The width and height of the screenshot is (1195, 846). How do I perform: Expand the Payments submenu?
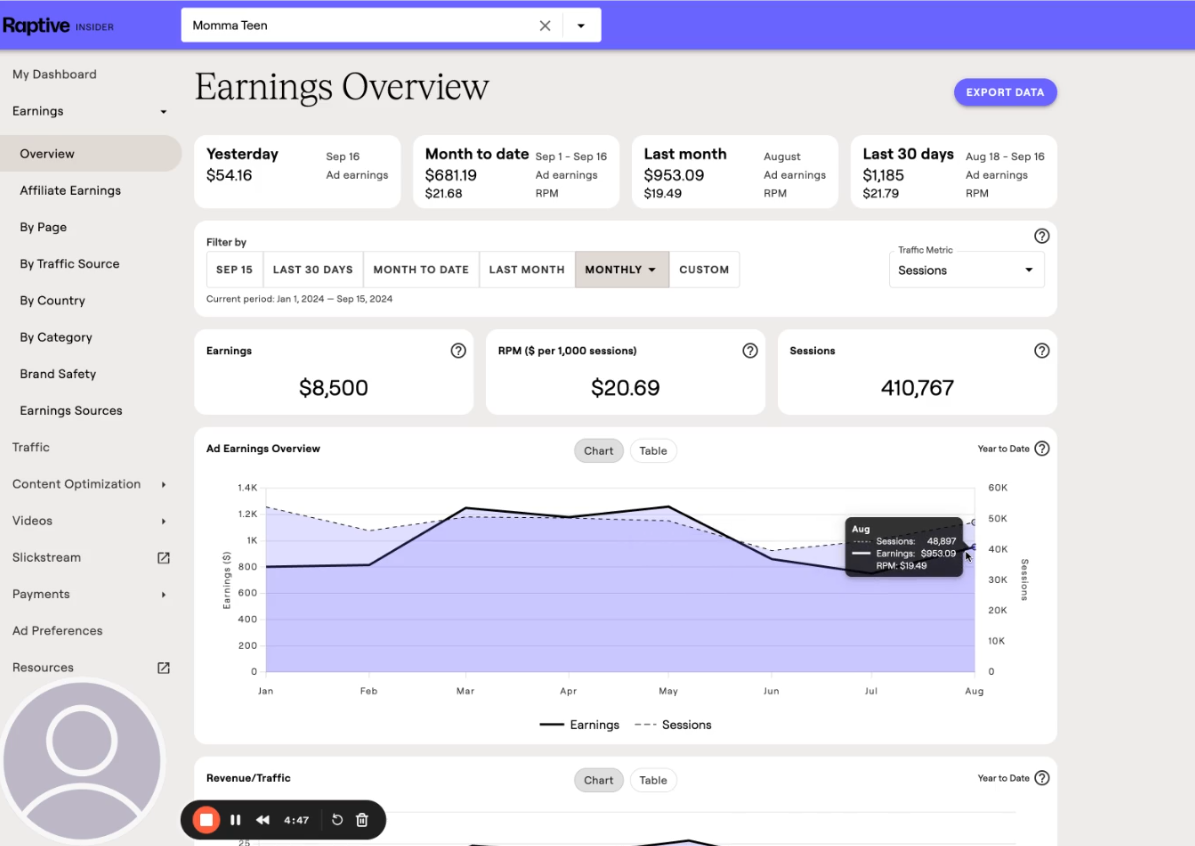(163, 594)
